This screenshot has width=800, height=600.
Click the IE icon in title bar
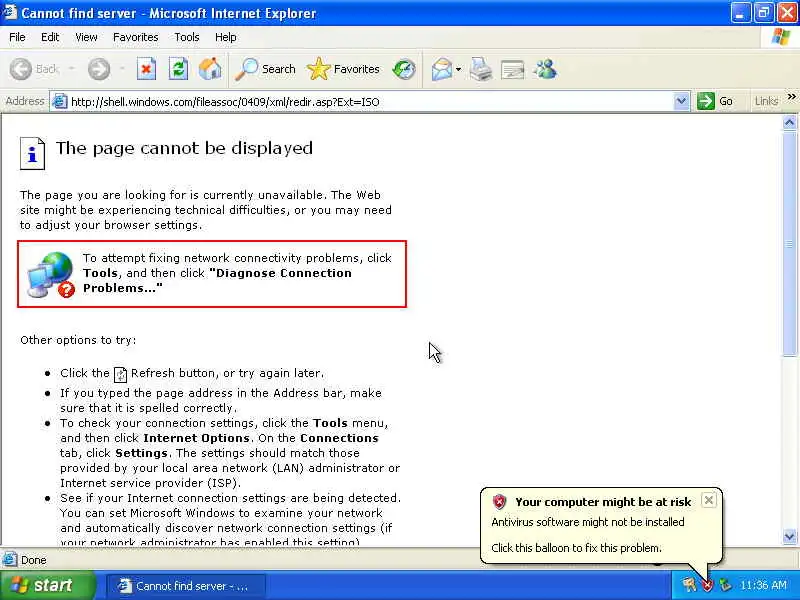pos(10,12)
